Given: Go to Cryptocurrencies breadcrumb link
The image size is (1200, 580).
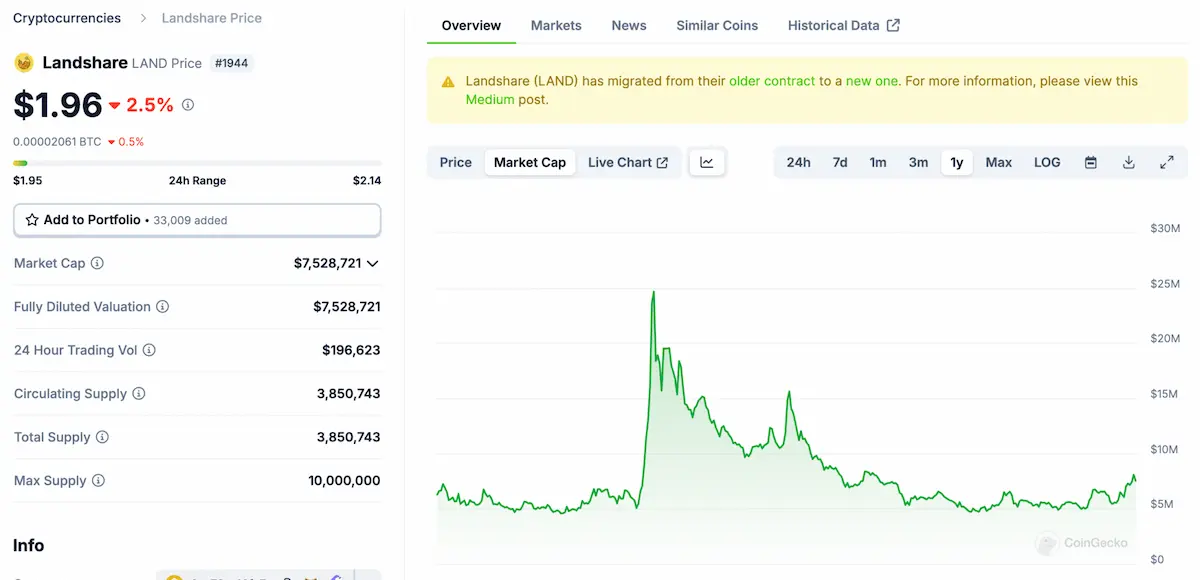Looking at the screenshot, I should coord(67,18).
